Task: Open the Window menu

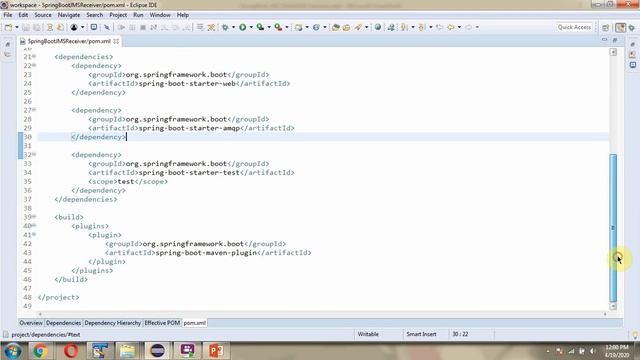Action: (160, 15)
